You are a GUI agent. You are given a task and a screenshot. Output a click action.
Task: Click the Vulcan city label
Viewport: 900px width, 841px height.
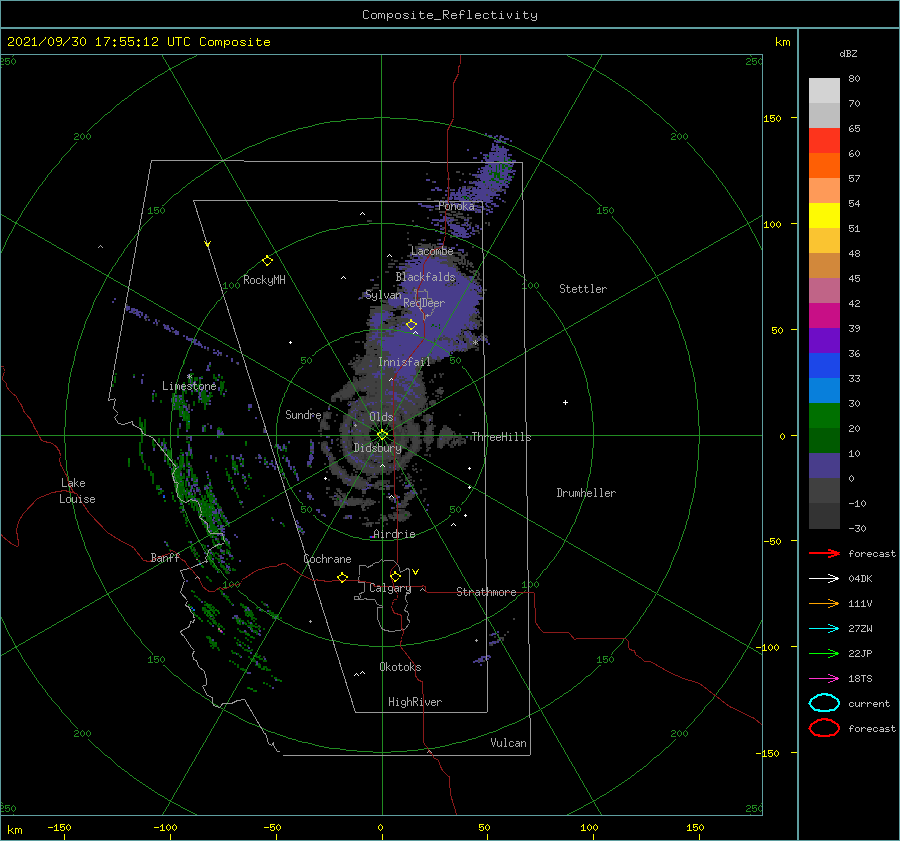pyautogui.click(x=509, y=743)
